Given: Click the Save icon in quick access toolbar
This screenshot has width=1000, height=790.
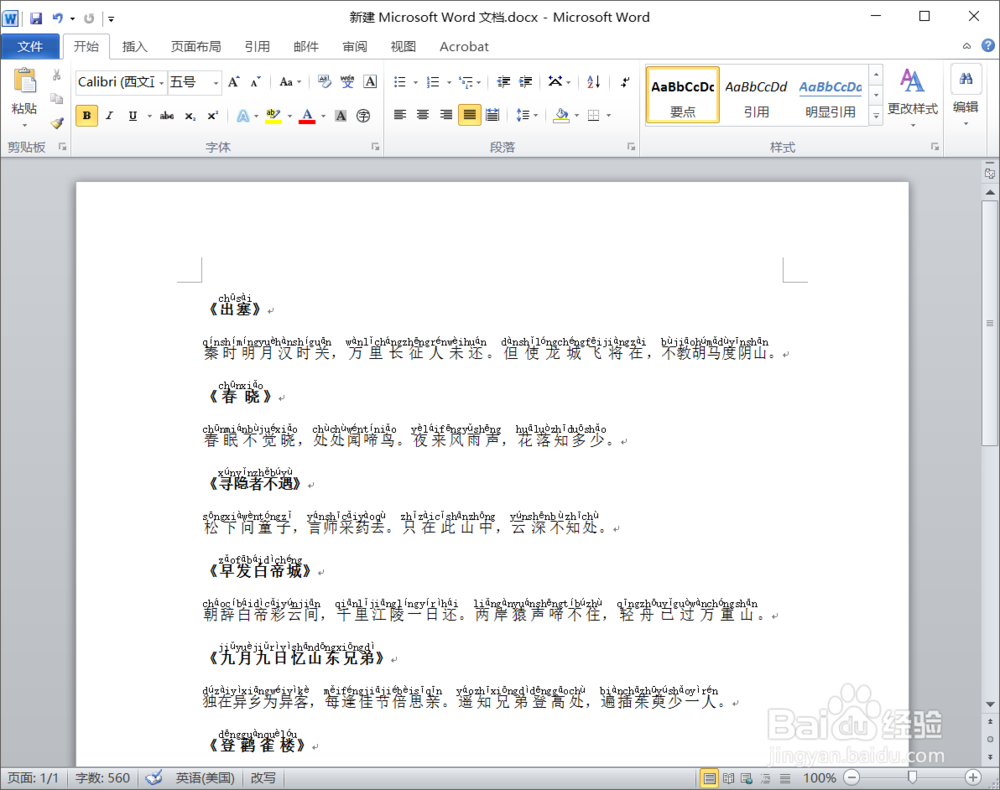Looking at the screenshot, I should tap(36, 18).
